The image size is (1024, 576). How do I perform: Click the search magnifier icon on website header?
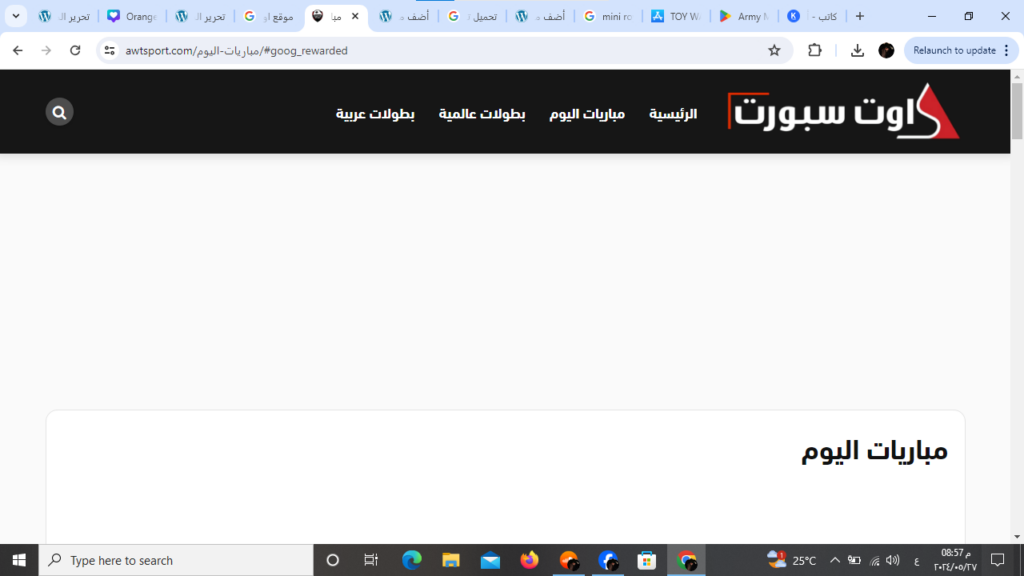(x=59, y=112)
